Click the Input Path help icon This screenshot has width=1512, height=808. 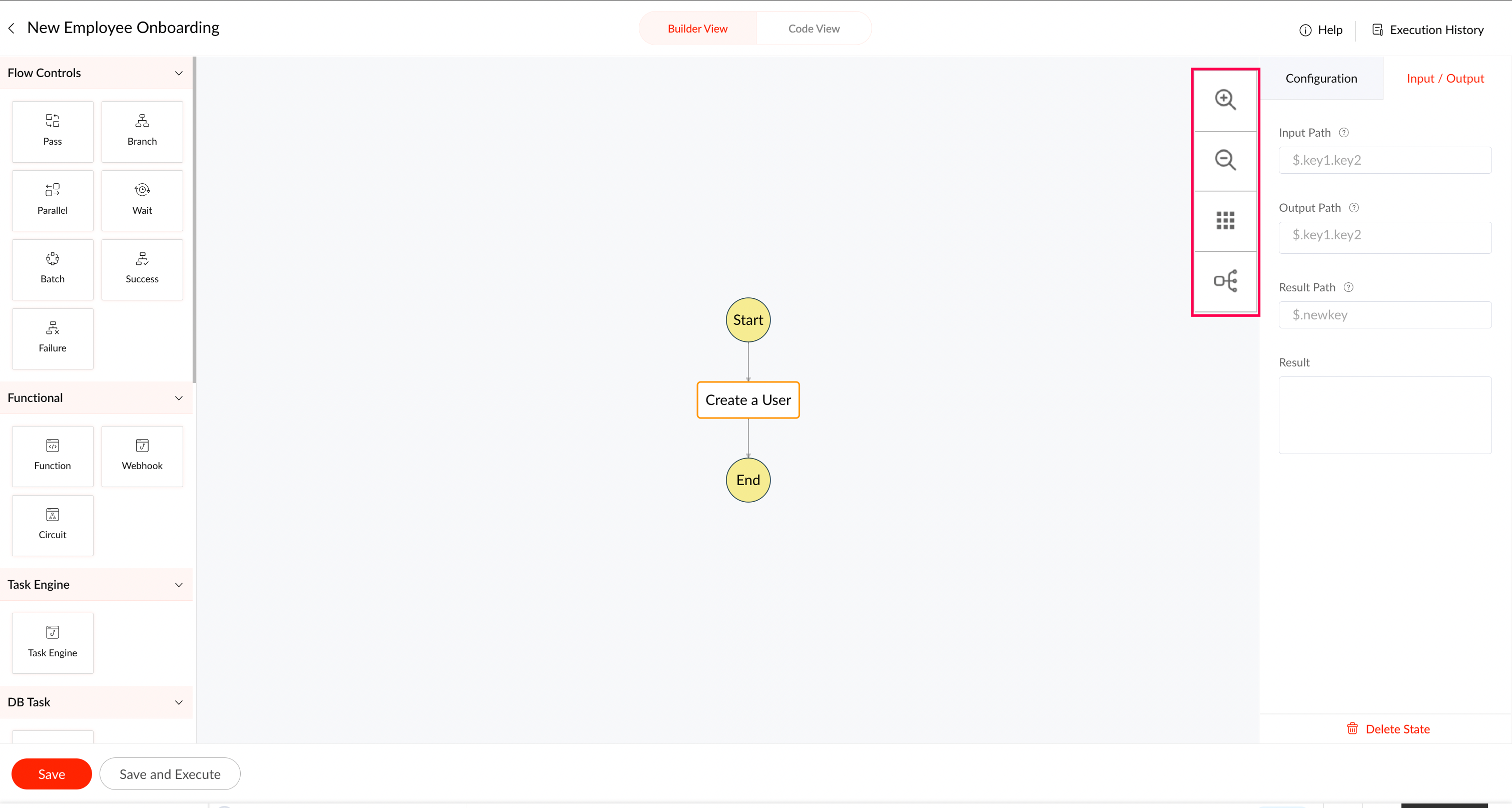click(x=1343, y=133)
